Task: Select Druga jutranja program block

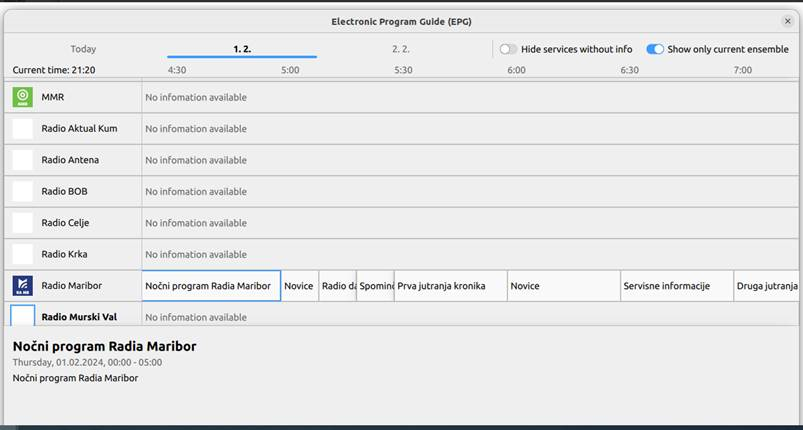Action: (x=766, y=286)
